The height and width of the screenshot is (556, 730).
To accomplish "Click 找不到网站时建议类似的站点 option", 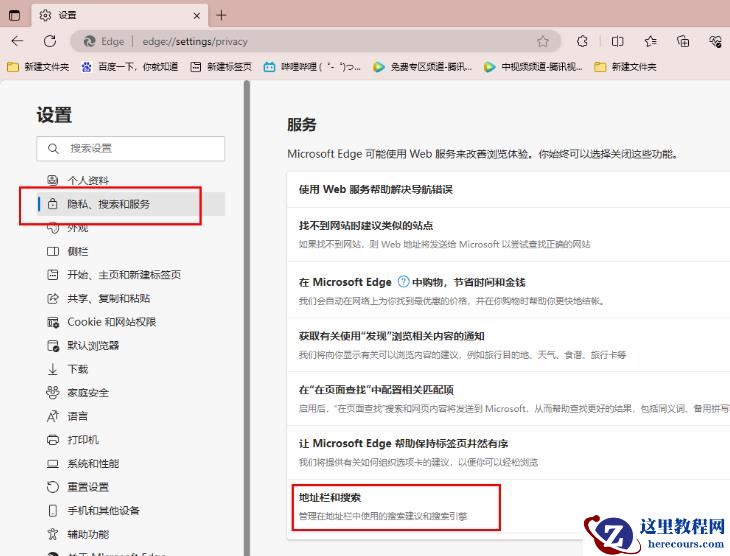I will click(508, 235).
